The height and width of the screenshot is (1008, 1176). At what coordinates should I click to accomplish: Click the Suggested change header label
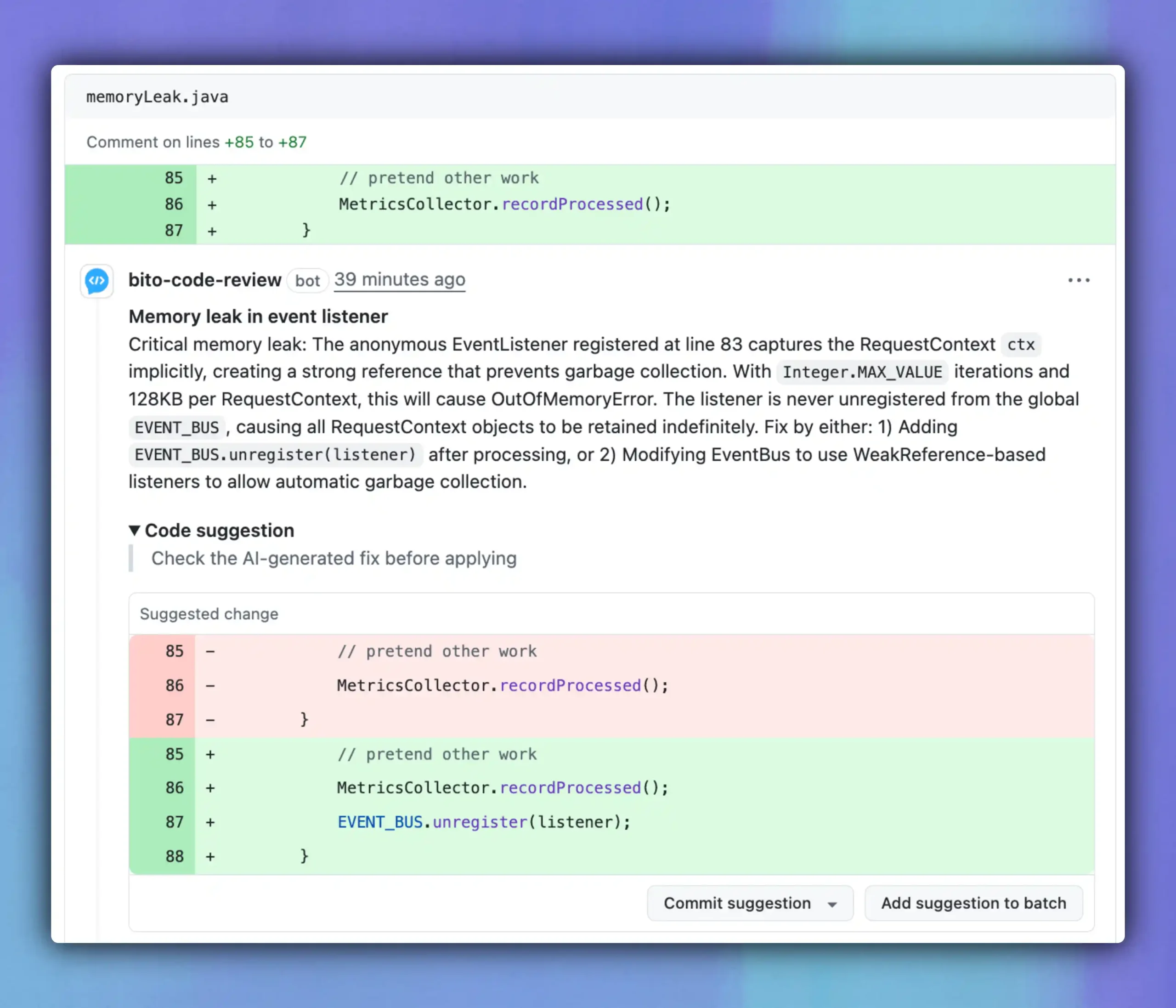209,614
